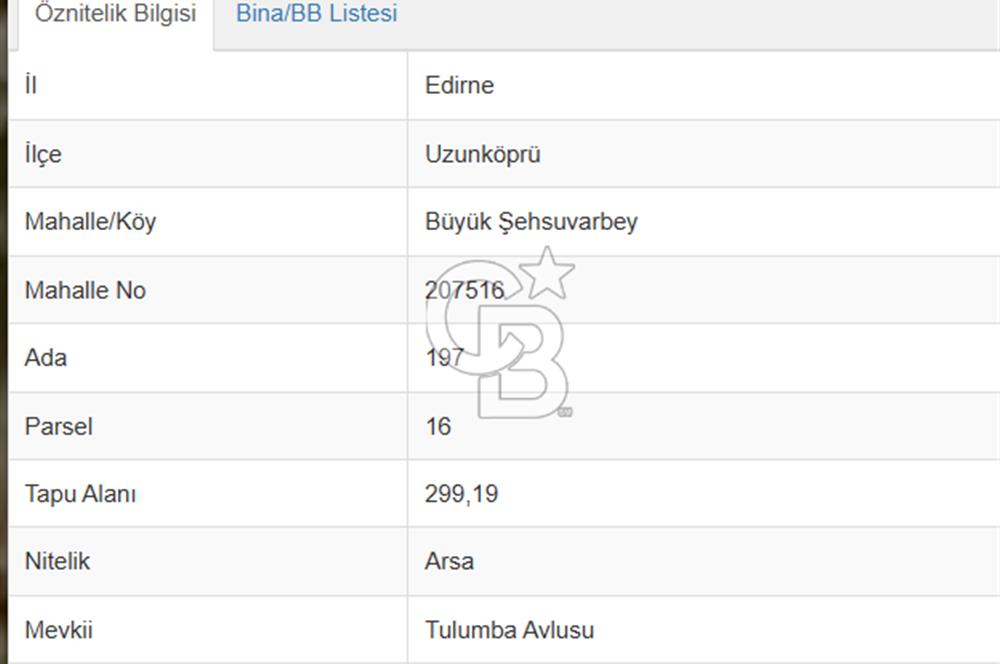Select the Uzunköprü district value
Viewport: 1000px width, 664px height.
click(x=483, y=154)
